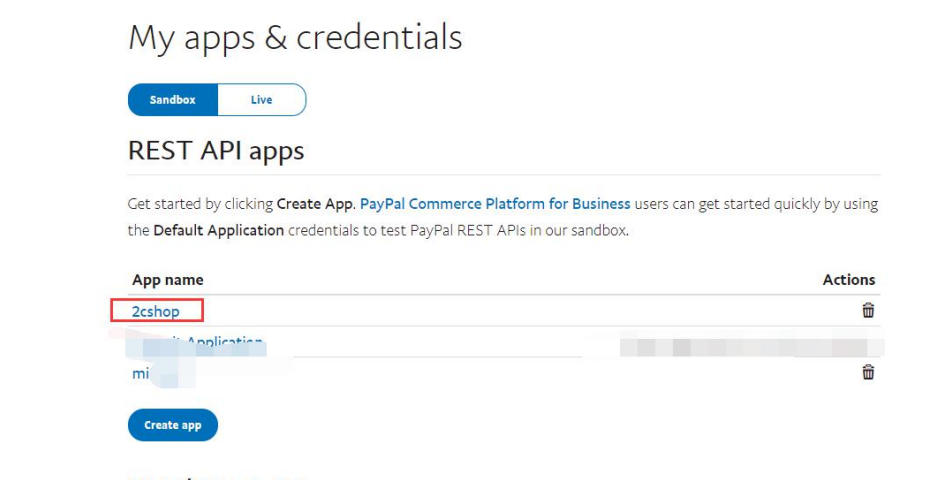Click bold Default Application text in description
The image size is (950, 480).
coord(219,231)
